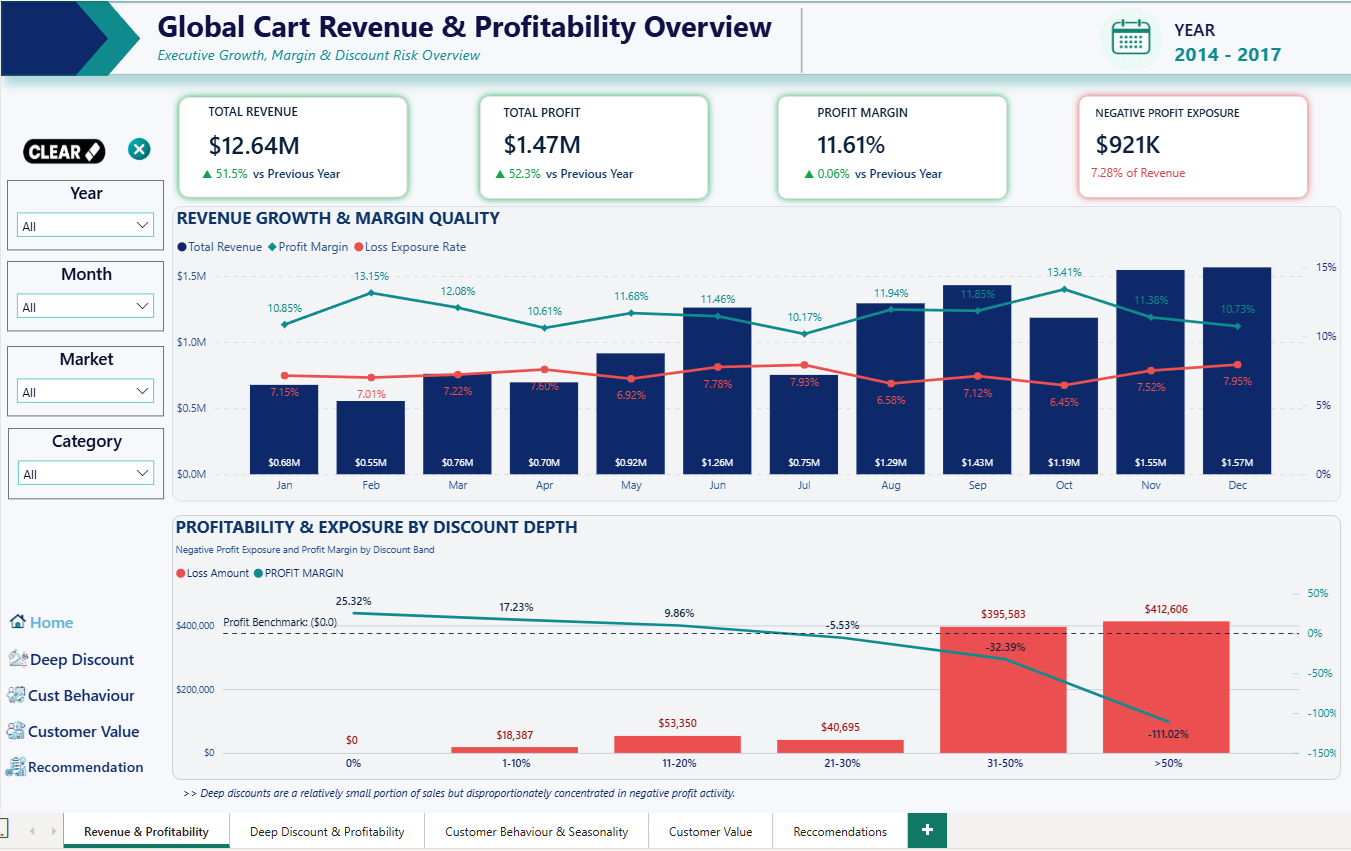Click the Revenue Growth & Margin Quality title

tap(337, 218)
